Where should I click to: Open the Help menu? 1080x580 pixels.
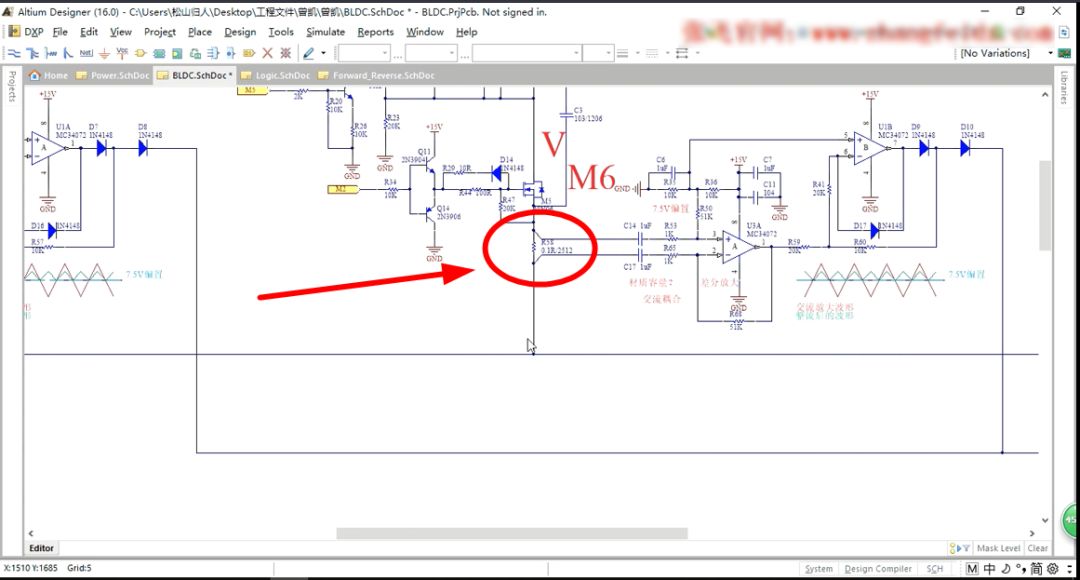(x=466, y=32)
